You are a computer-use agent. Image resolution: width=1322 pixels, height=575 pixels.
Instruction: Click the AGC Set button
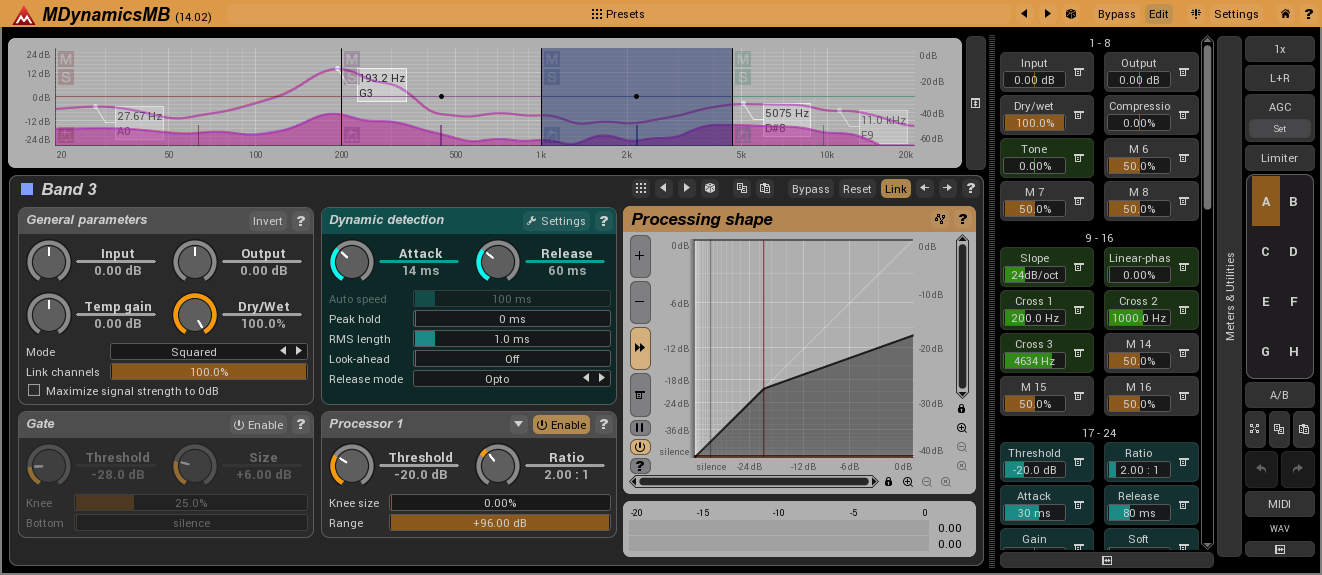click(1279, 129)
